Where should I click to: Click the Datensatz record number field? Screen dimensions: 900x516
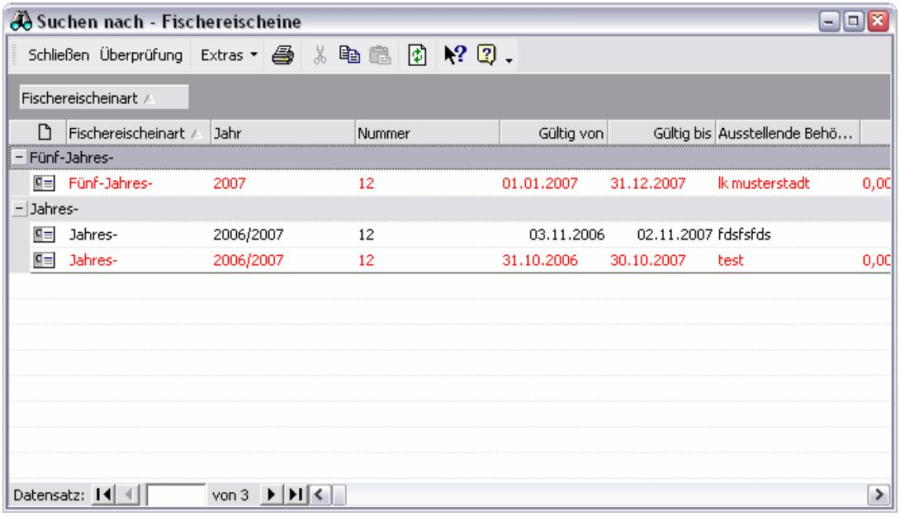175,495
